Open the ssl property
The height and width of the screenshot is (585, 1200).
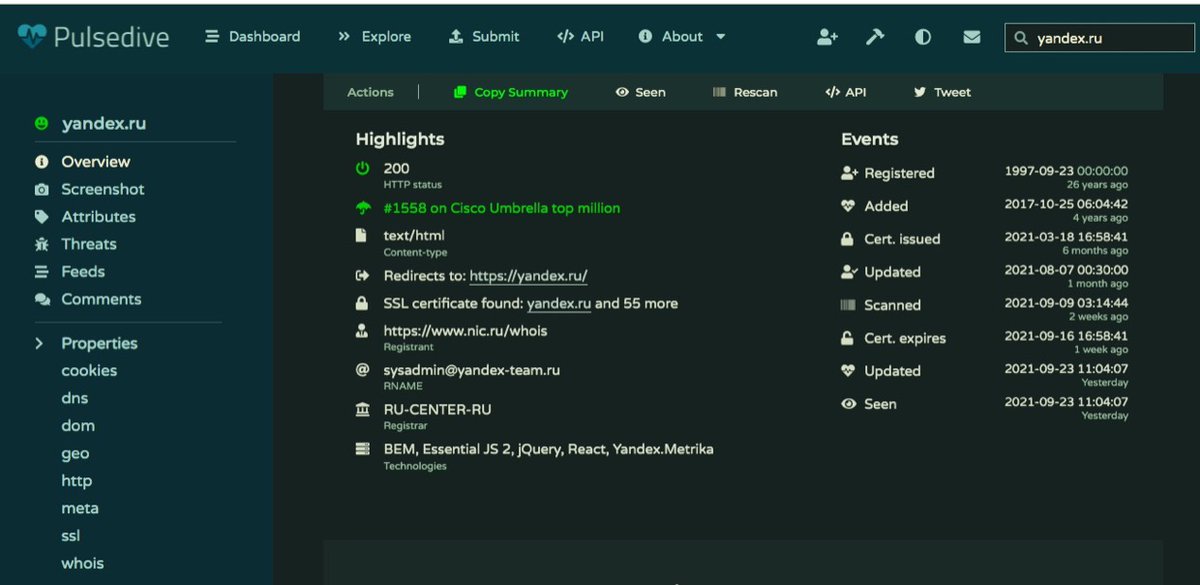(71, 536)
